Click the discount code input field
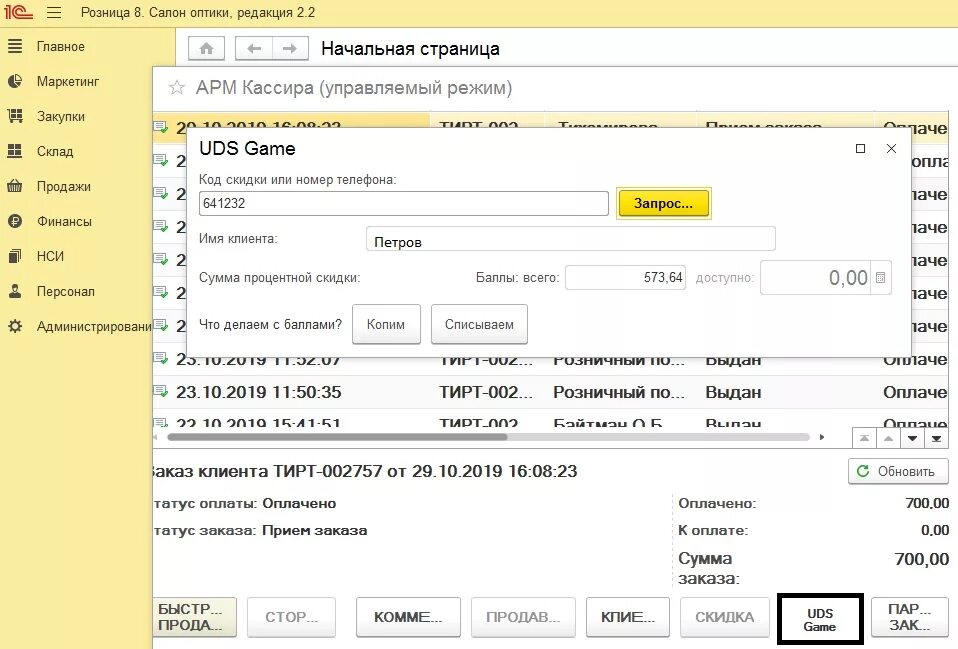The width and height of the screenshot is (958, 649). click(403, 204)
